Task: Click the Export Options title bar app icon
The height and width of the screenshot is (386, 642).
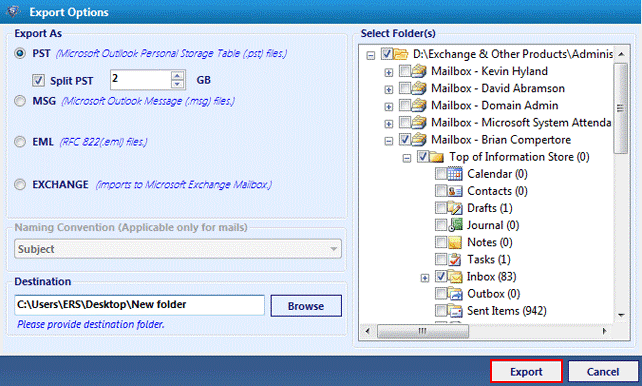Action: (x=13, y=11)
